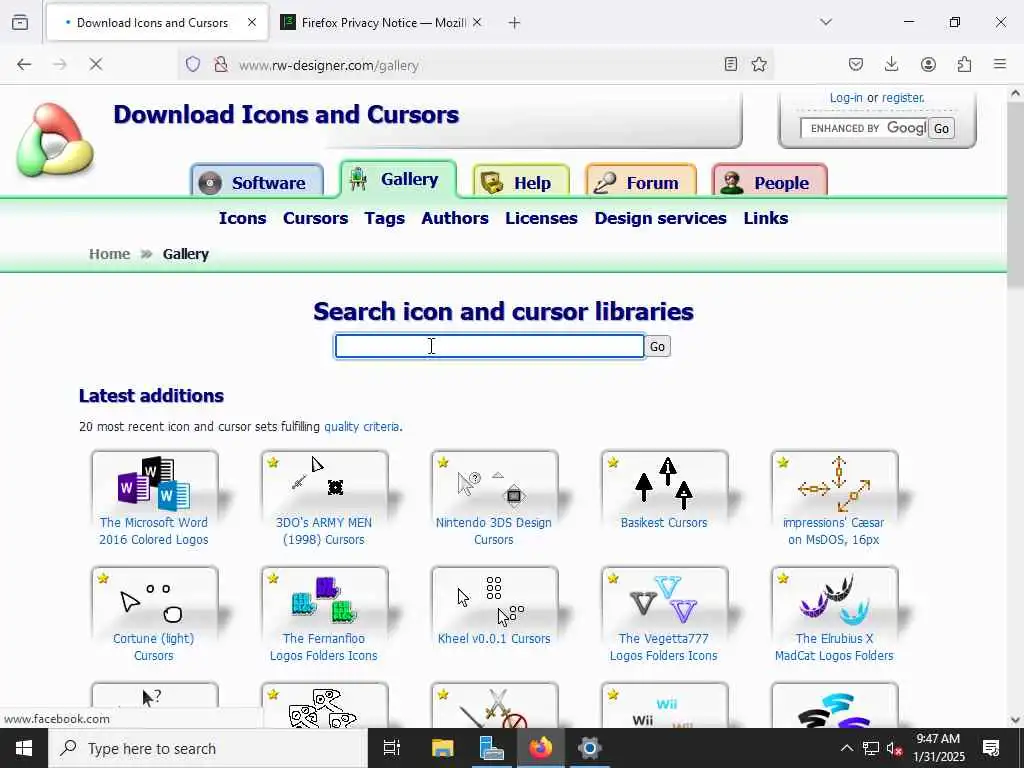Open the notification center icon
The width and height of the screenshot is (1024, 768).
tap(991, 748)
